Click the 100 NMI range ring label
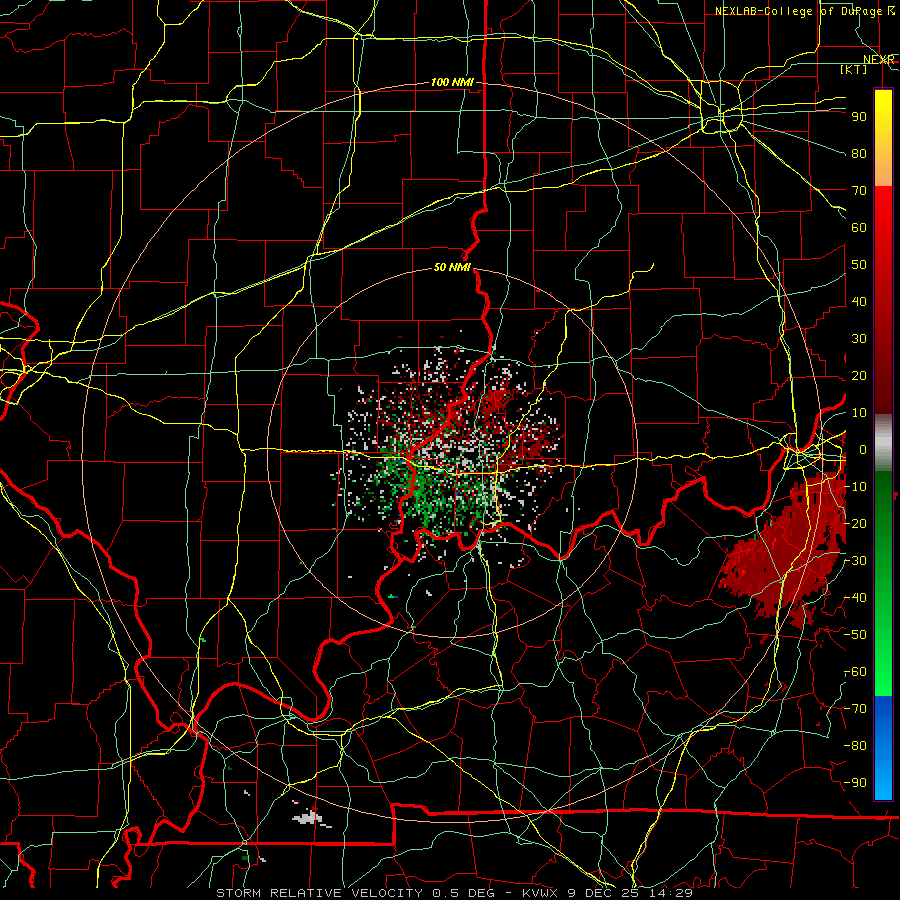This screenshot has width=900, height=900. [x=452, y=82]
